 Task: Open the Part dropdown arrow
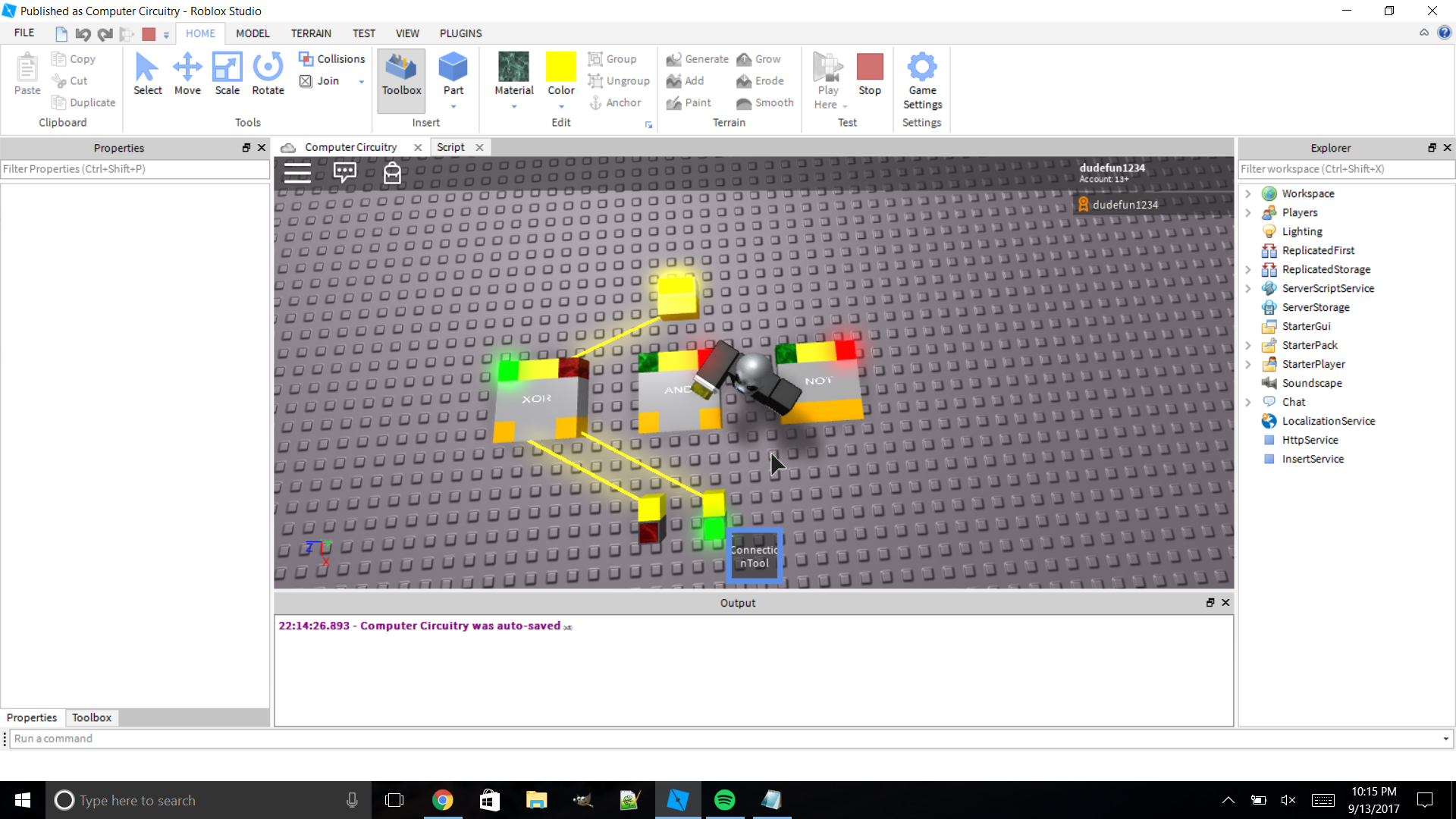pyautogui.click(x=453, y=107)
